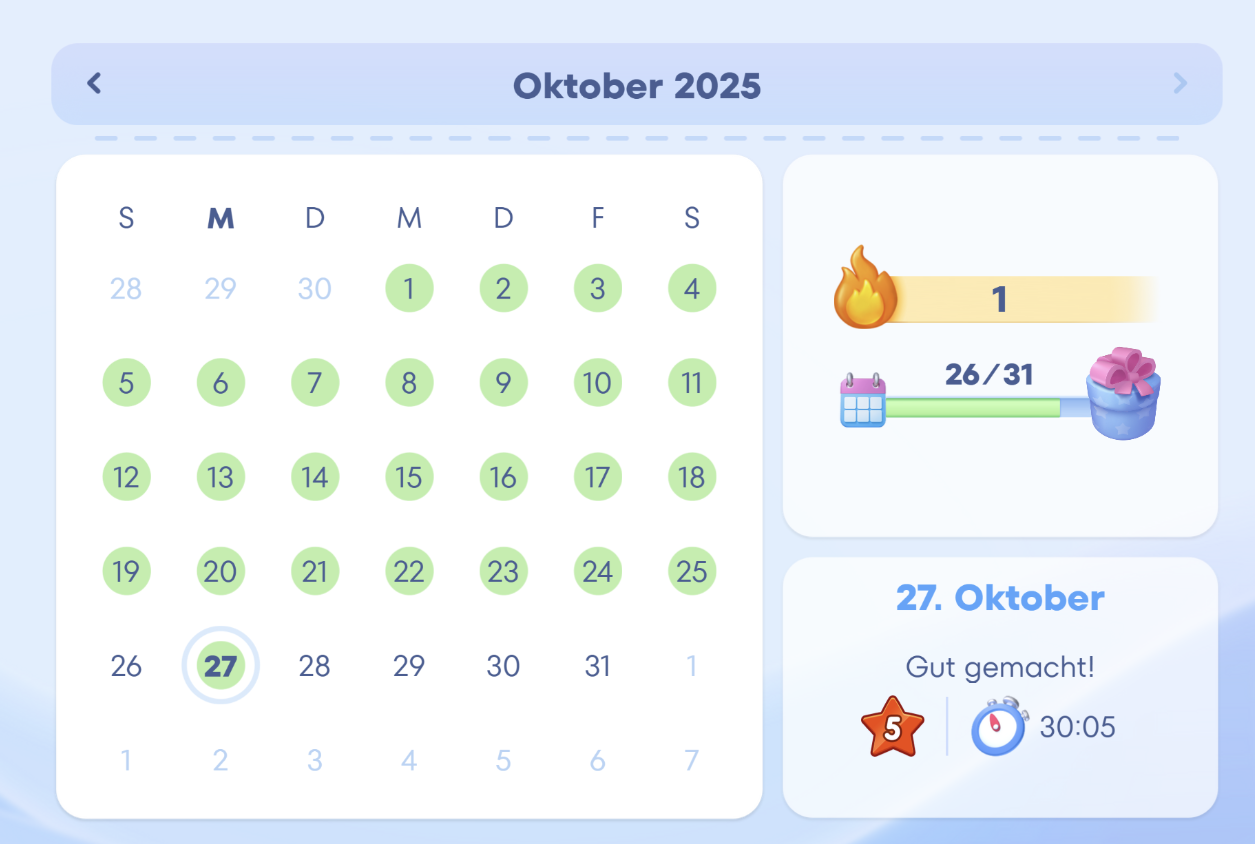Screen dimensions: 1255x844
Task: Pick October 31 in the calendar
Action: (597, 666)
